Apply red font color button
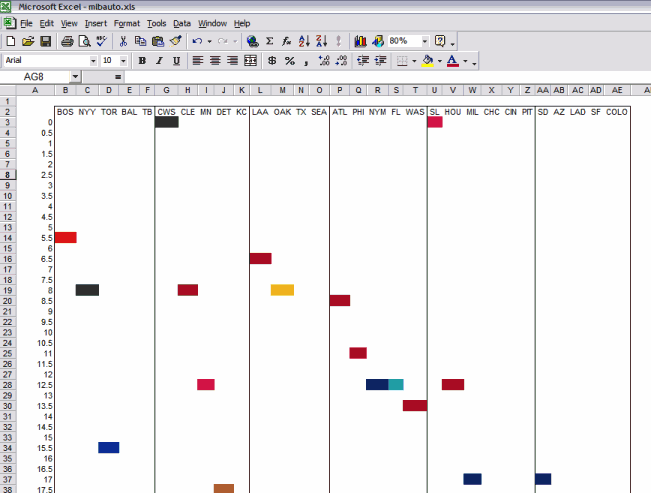651x493 pixels. [x=453, y=61]
